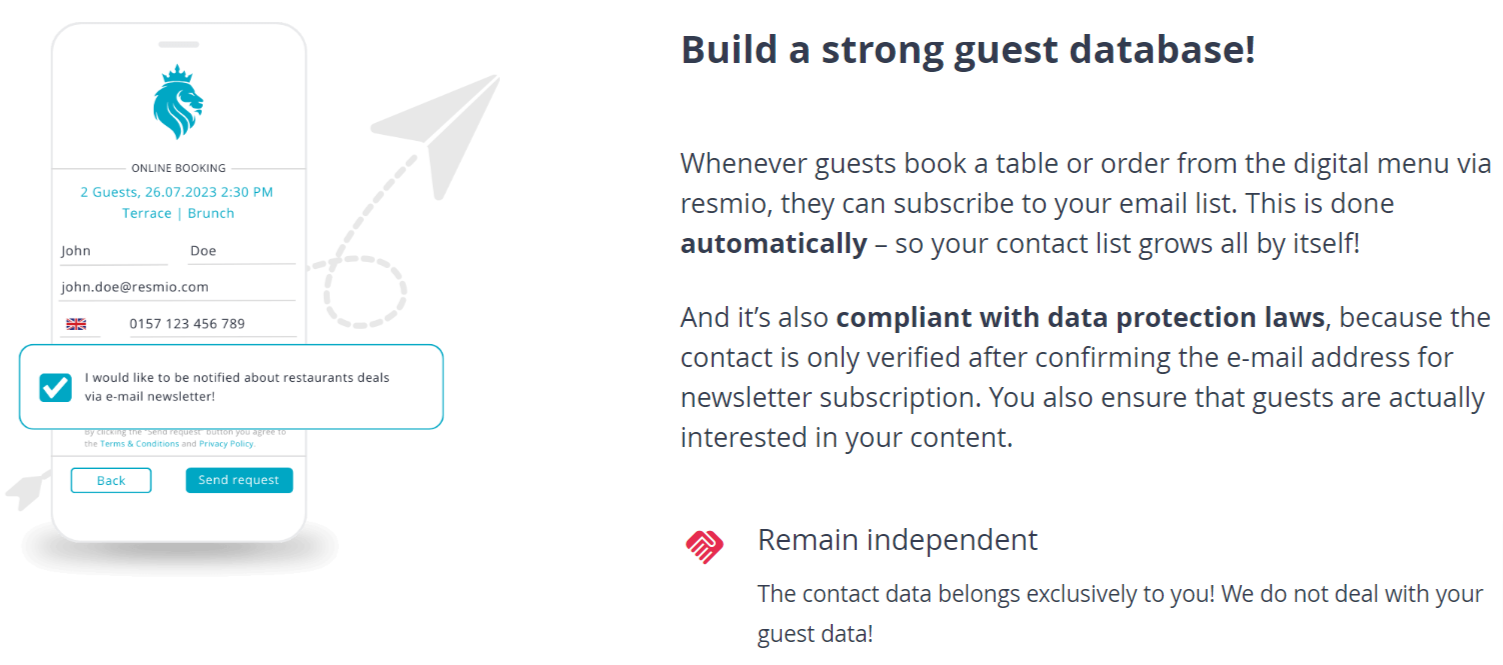Click the ONLINE BOOKING label

(179, 168)
